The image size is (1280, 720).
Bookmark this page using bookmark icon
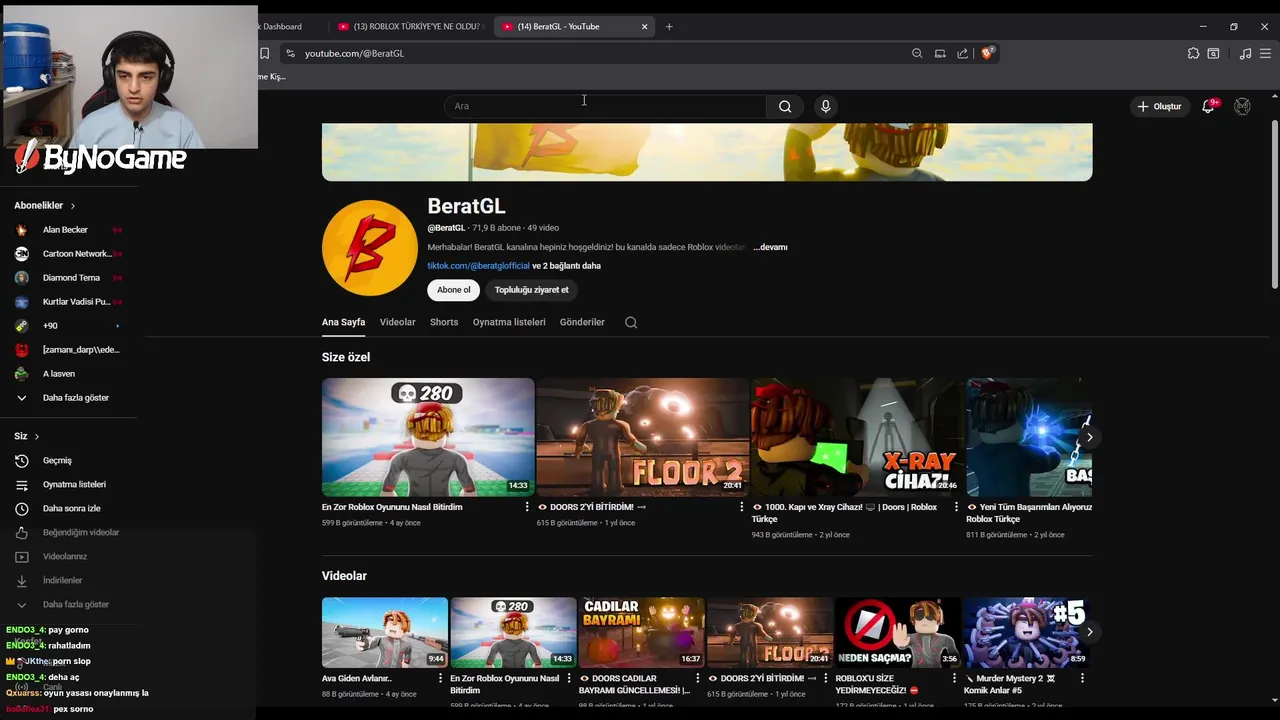click(265, 53)
